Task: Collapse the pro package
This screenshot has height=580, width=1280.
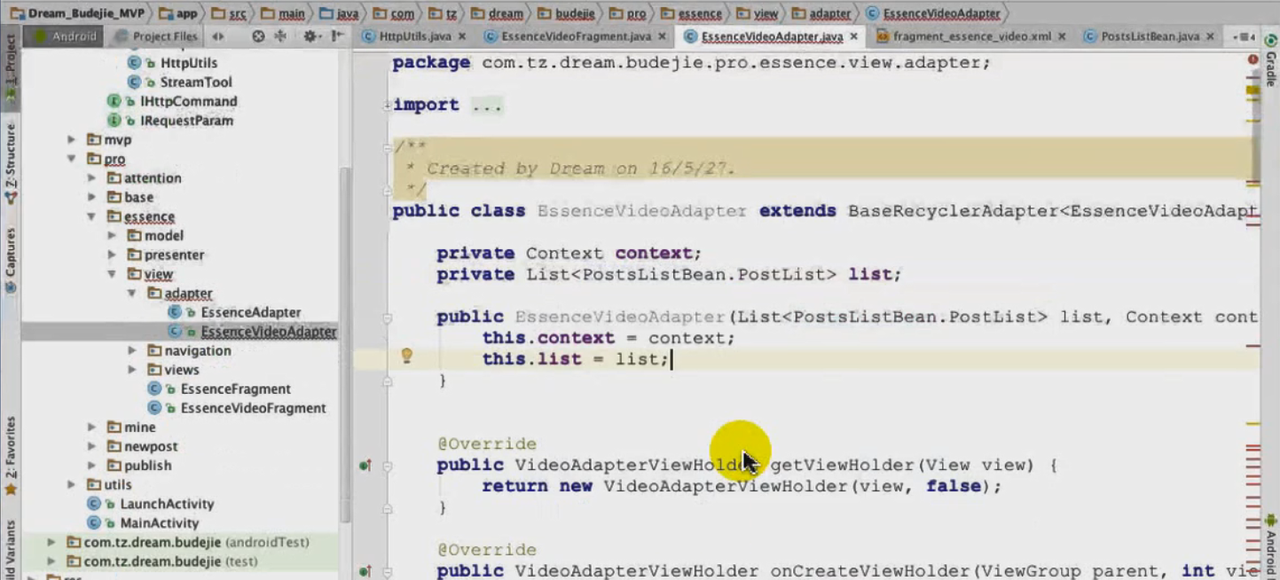Action: (x=71, y=159)
